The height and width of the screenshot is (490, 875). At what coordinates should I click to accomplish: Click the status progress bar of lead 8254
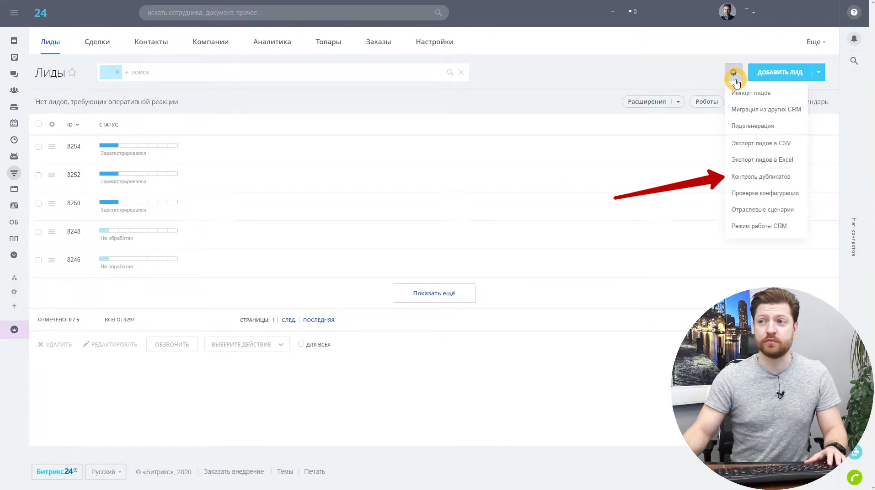[x=138, y=145]
